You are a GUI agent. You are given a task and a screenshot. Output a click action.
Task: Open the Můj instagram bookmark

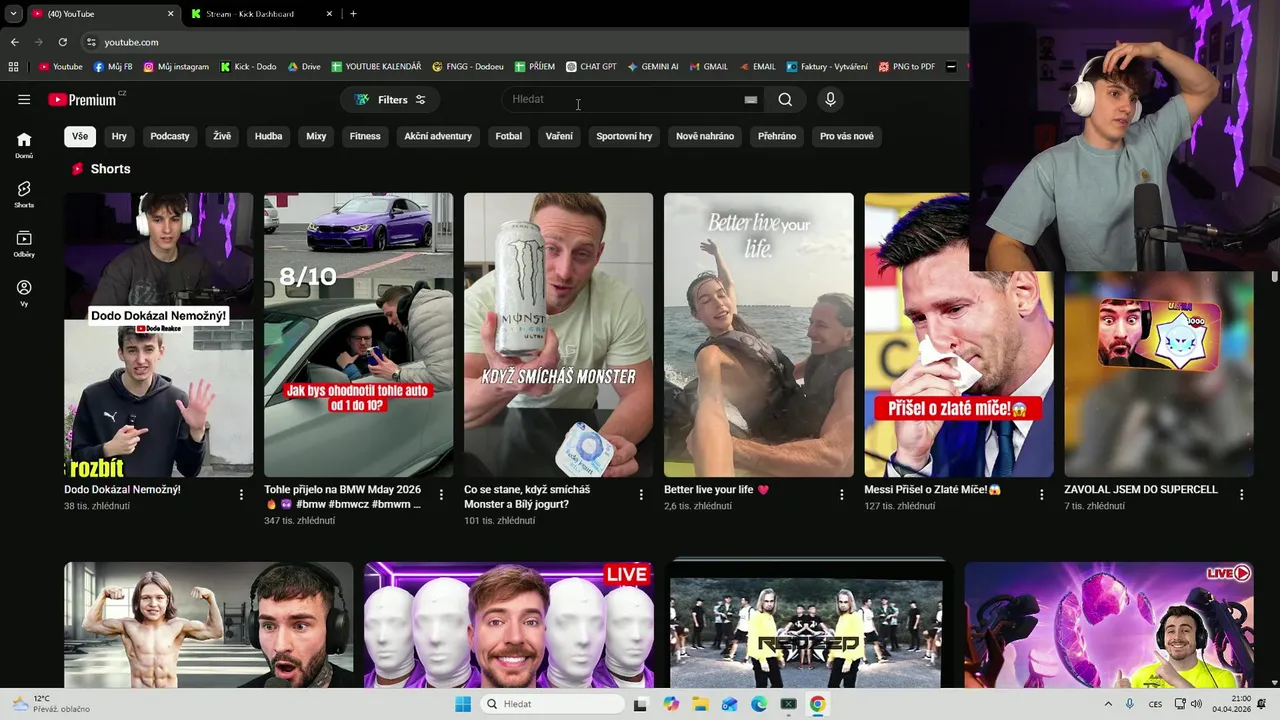pos(177,67)
